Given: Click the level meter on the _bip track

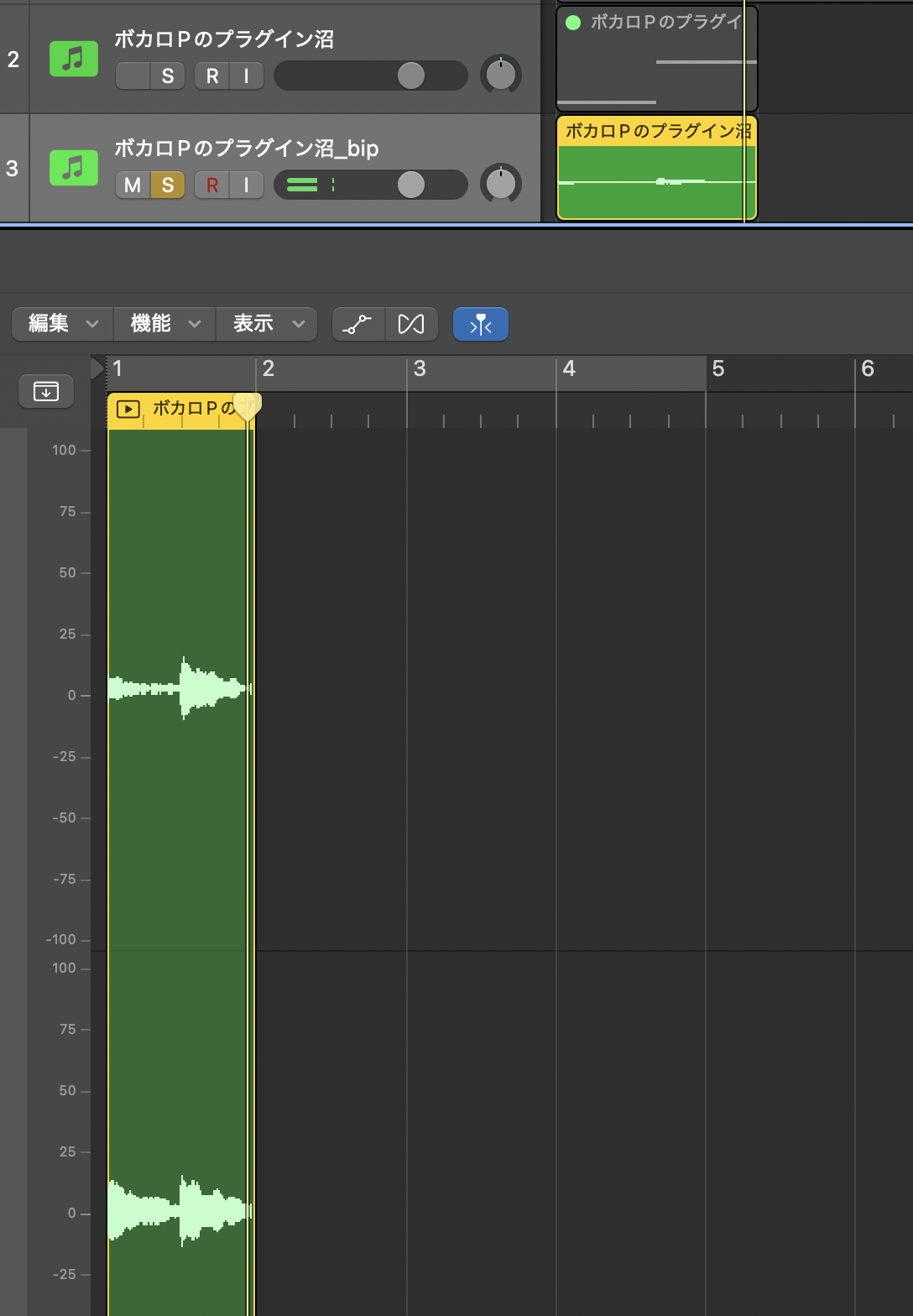Looking at the screenshot, I should [x=310, y=185].
